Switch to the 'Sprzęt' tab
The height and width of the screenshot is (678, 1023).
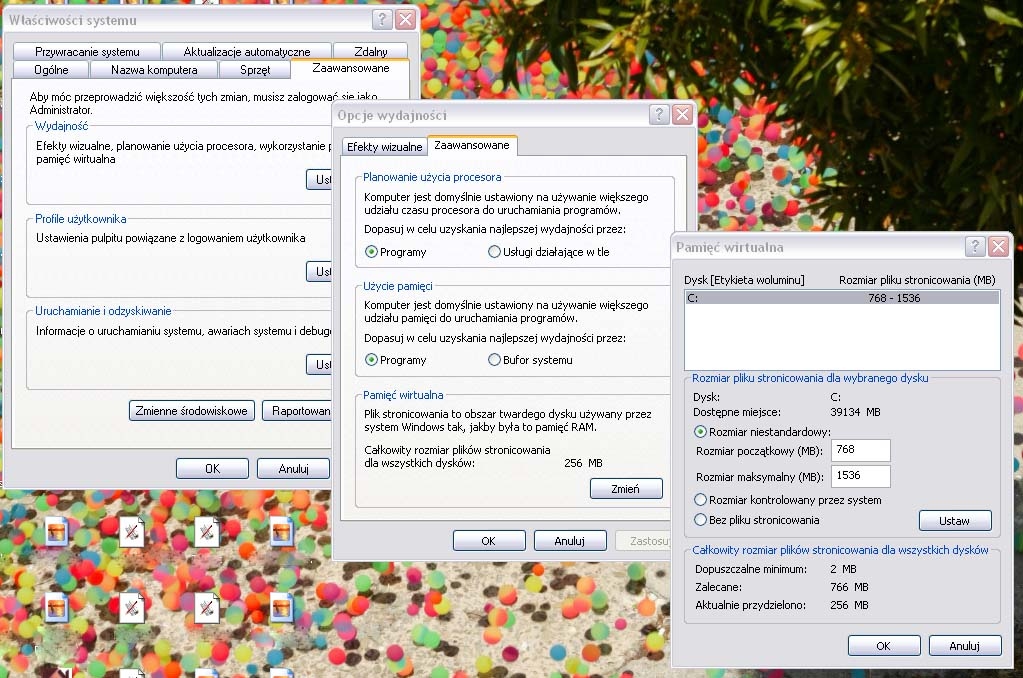tap(253, 69)
